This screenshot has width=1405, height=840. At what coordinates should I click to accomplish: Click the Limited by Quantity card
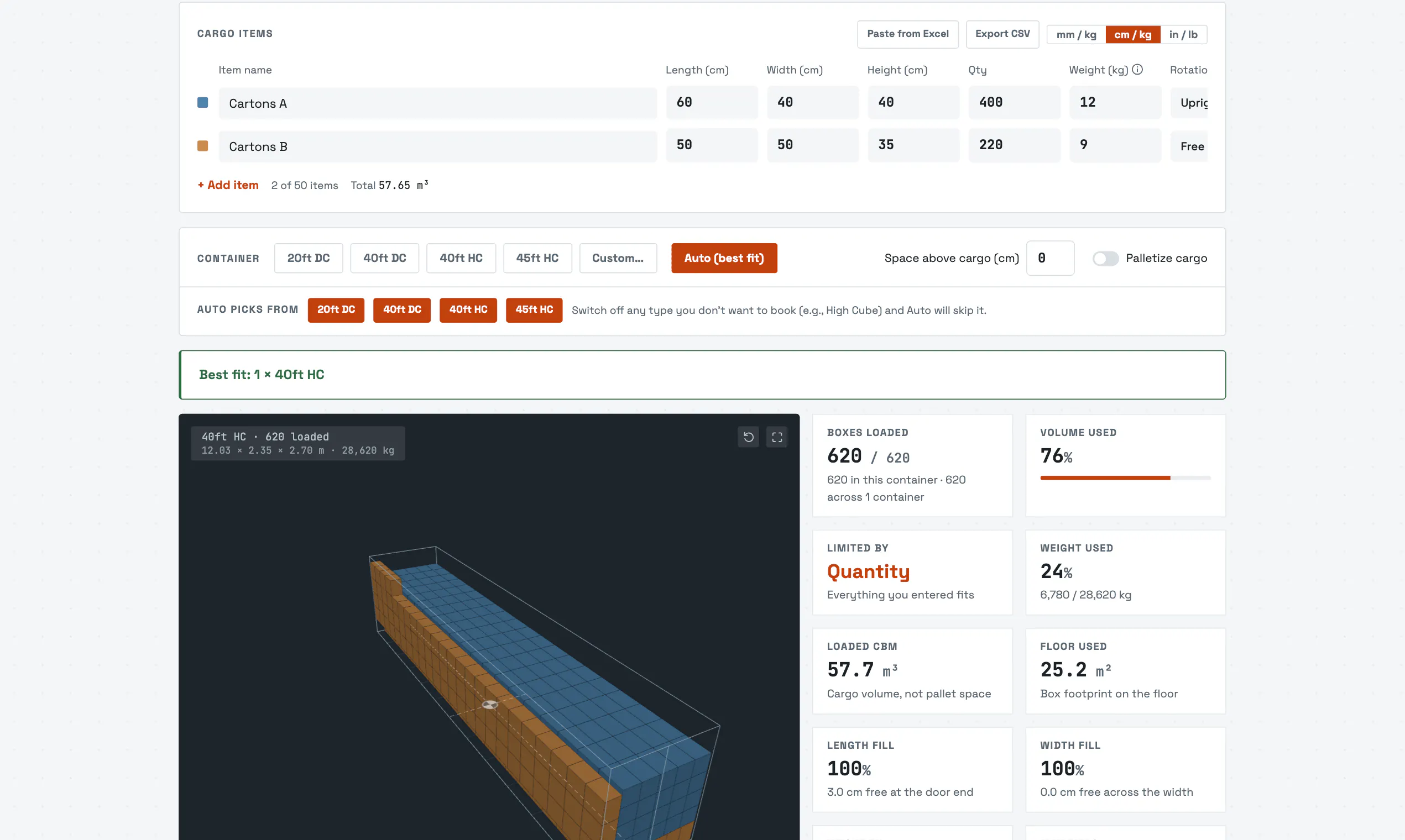(x=912, y=573)
